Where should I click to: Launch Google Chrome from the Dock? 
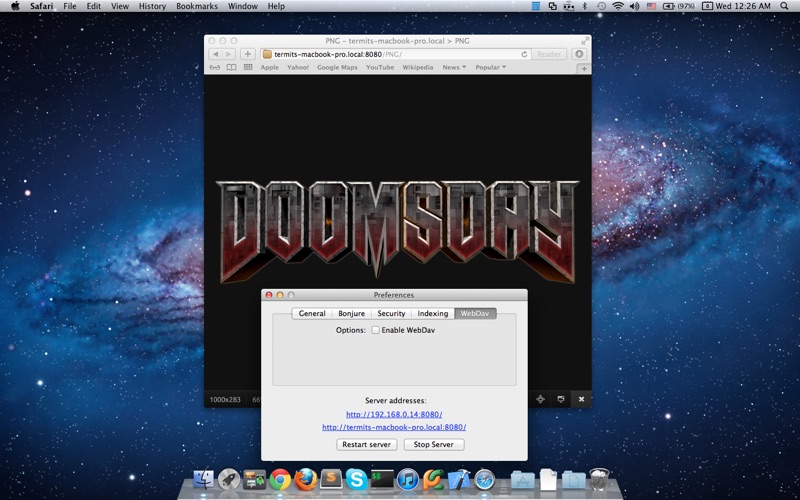pos(280,480)
